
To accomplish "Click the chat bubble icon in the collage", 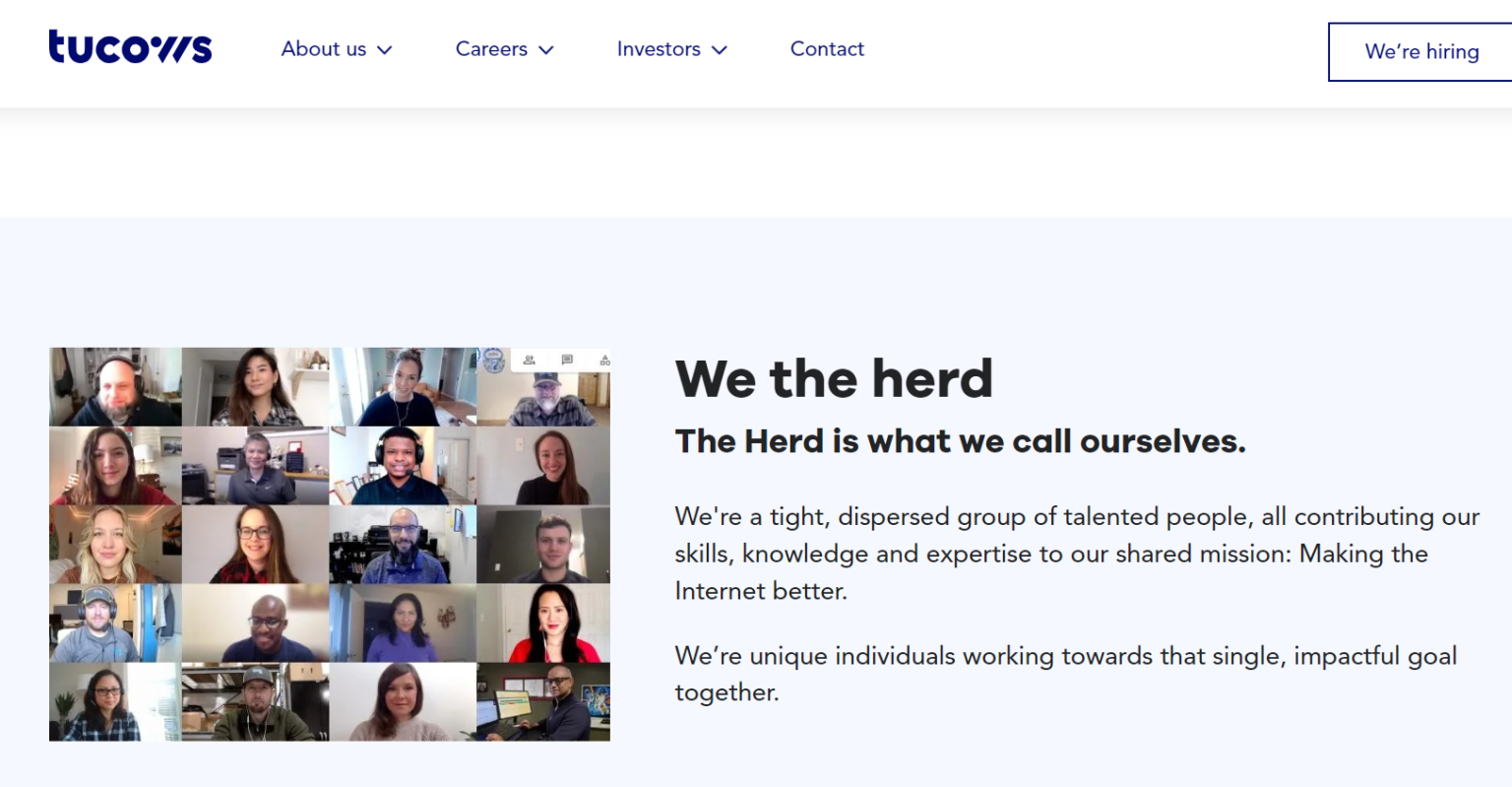I will (x=567, y=360).
